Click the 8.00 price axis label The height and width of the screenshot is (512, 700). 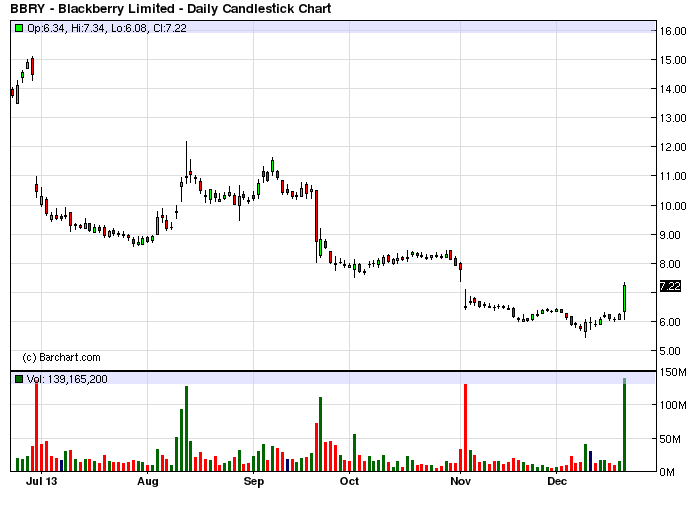click(x=670, y=264)
